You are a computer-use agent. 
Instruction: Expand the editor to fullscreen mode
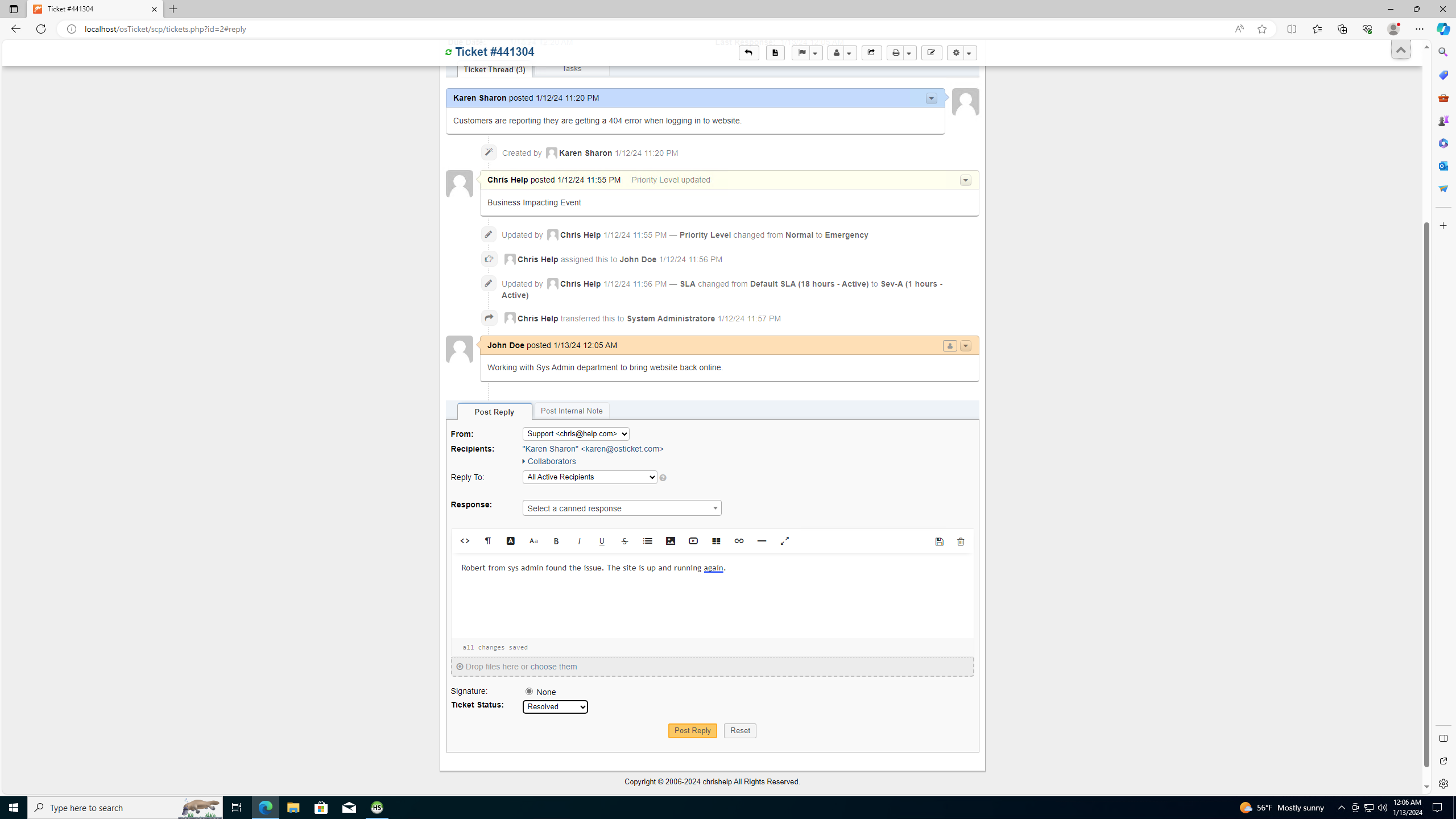click(x=785, y=541)
